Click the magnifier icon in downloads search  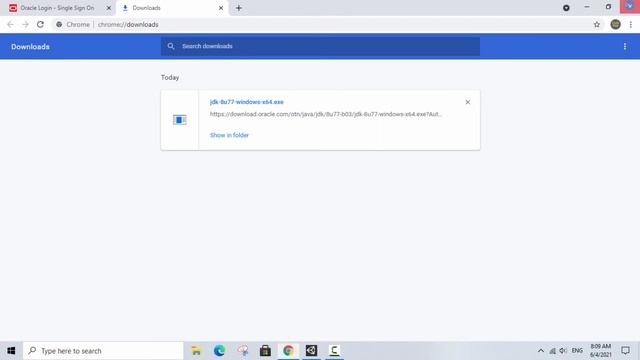171,46
